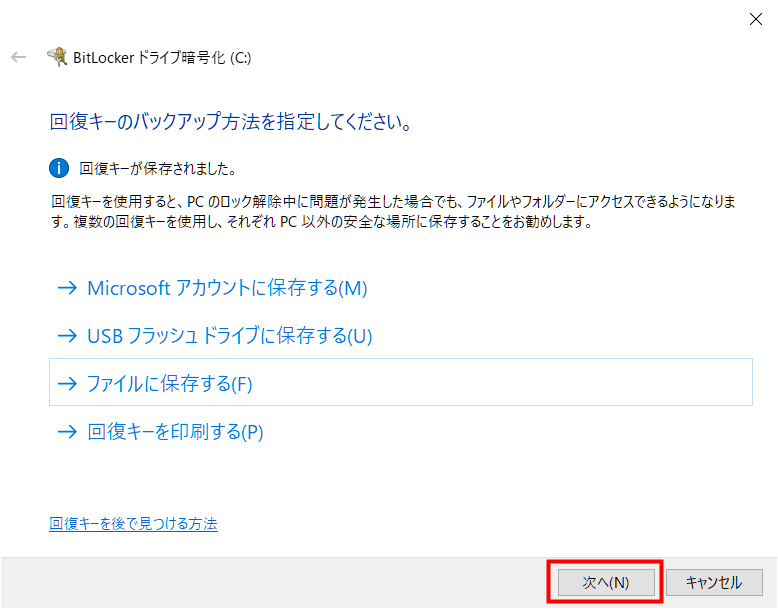Click the BitLocker ドライブ暗号化 (C:) title text
The image size is (778, 609).
[x=162, y=57]
